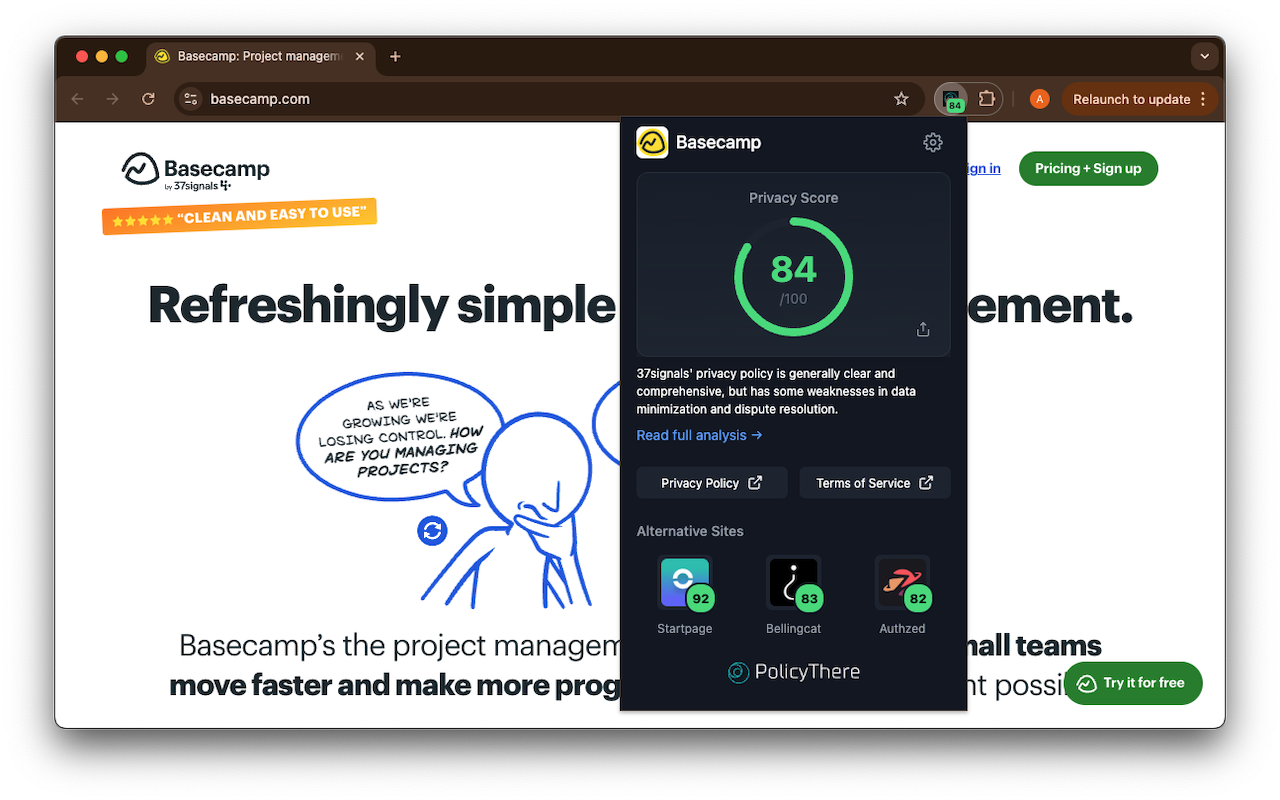Open PolicyThere extension settings gear
This screenshot has height=800, width=1280.
click(932, 142)
